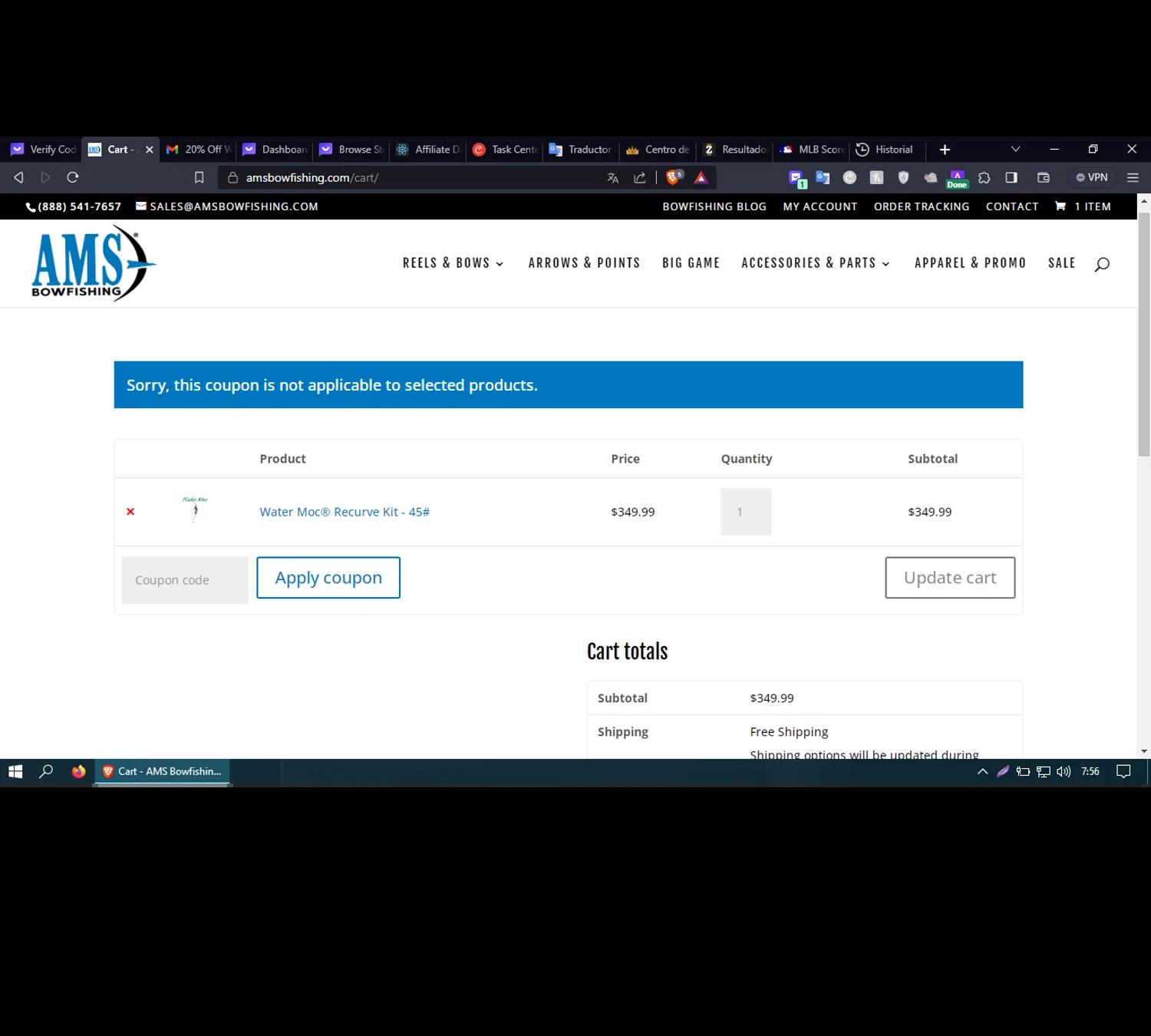The image size is (1151, 1036).
Task: Open the tab list dropdown chevron
Action: click(1015, 149)
